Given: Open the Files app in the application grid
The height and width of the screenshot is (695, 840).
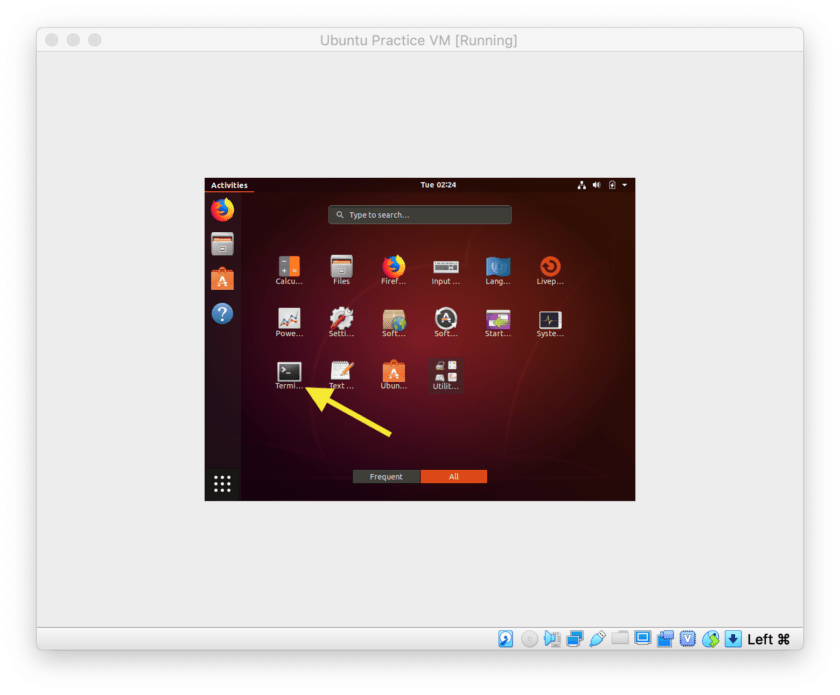Looking at the screenshot, I should tap(341, 271).
